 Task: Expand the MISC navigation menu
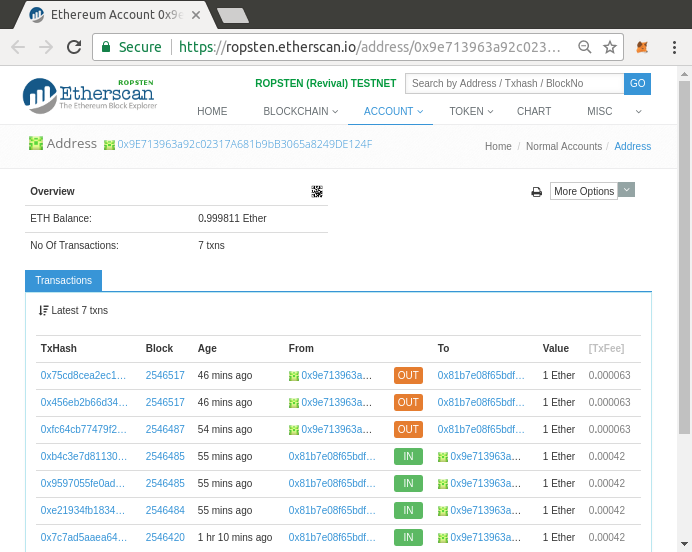coord(604,111)
